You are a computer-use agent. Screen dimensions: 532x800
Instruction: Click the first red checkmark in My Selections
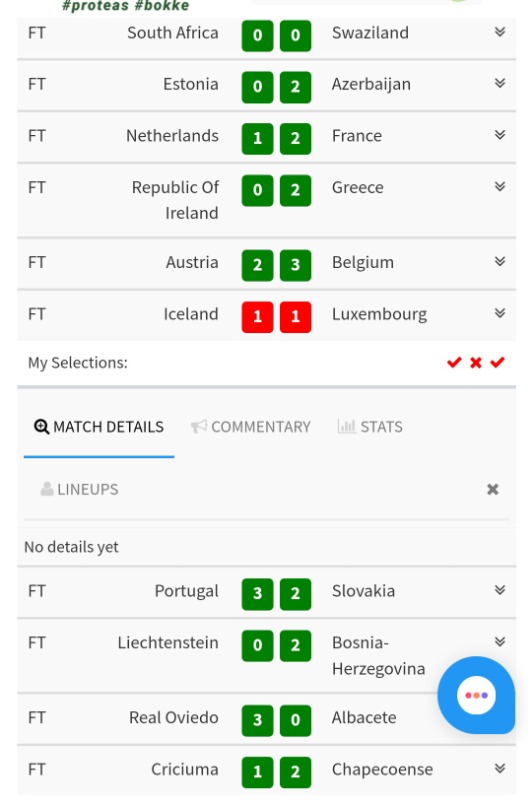454,362
